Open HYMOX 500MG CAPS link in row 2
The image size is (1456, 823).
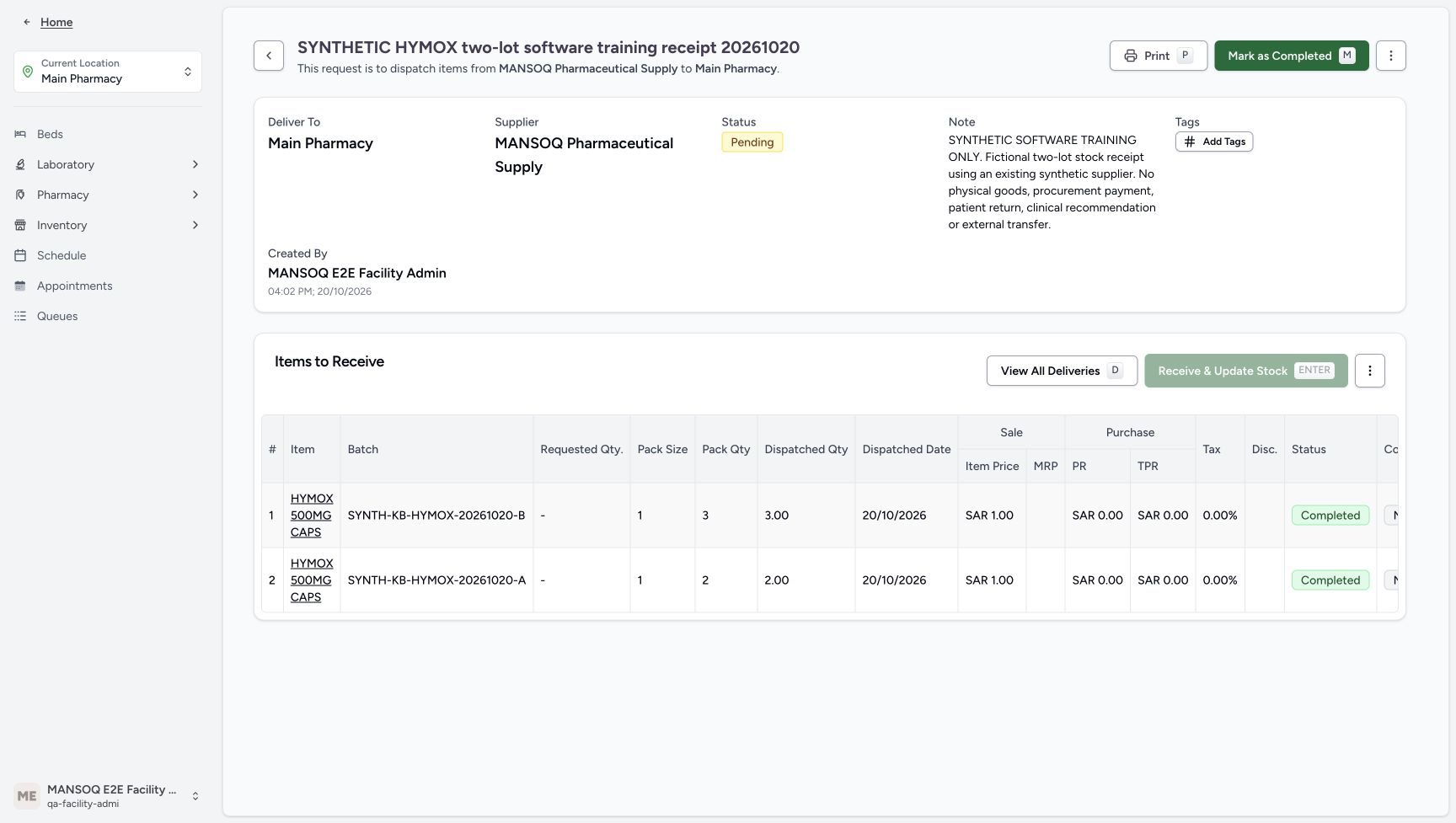(x=312, y=580)
